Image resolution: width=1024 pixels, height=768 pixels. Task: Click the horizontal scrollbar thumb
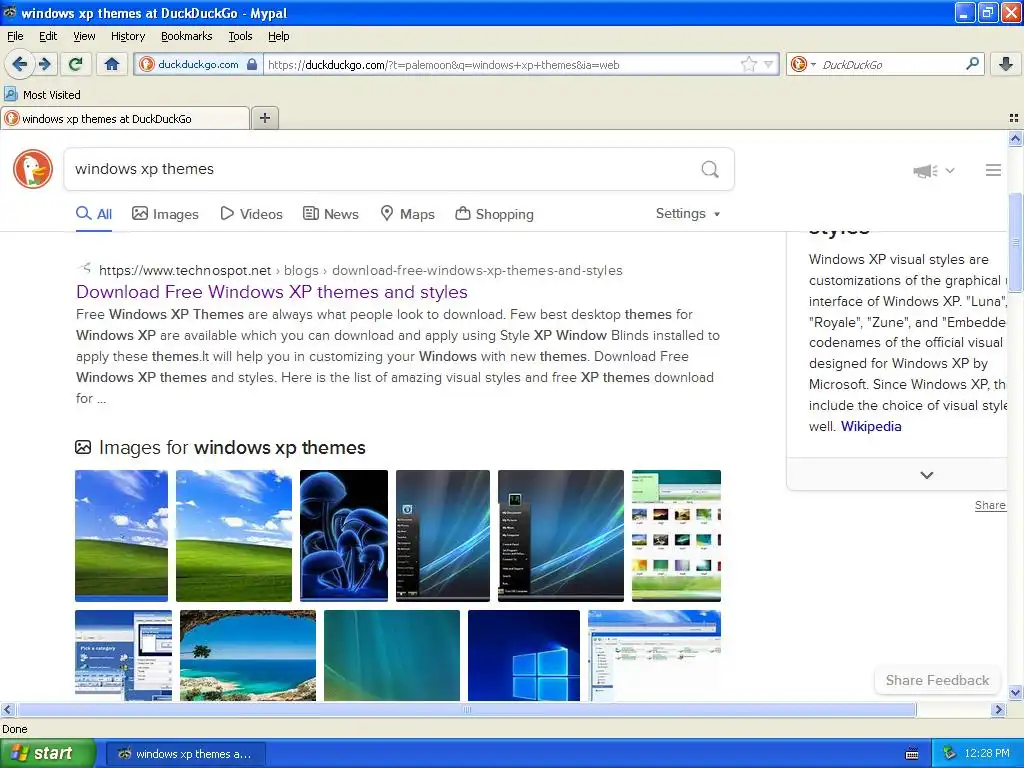point(466,709)
